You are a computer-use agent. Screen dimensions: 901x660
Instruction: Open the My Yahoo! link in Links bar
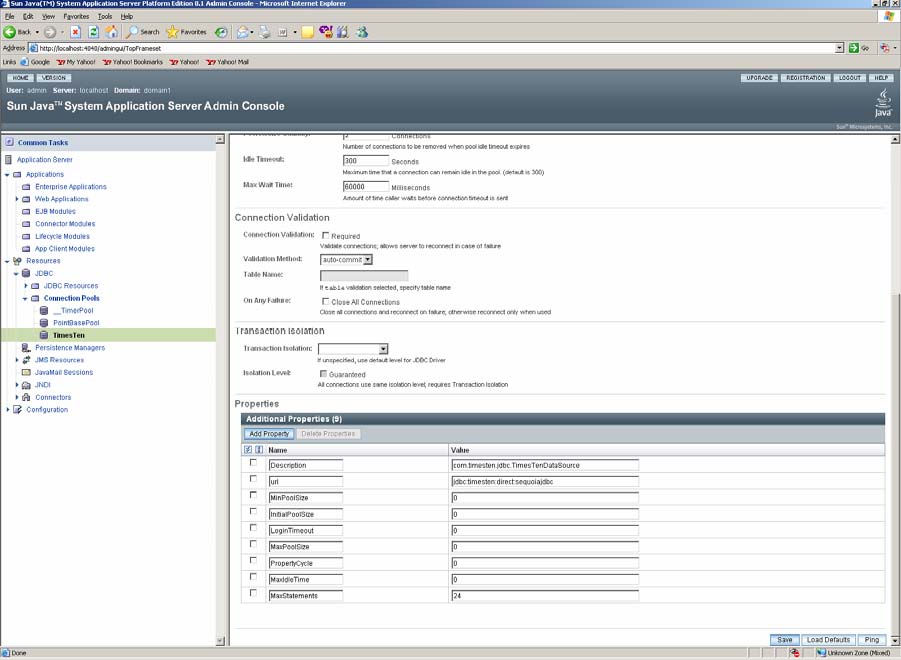[76, 62]
